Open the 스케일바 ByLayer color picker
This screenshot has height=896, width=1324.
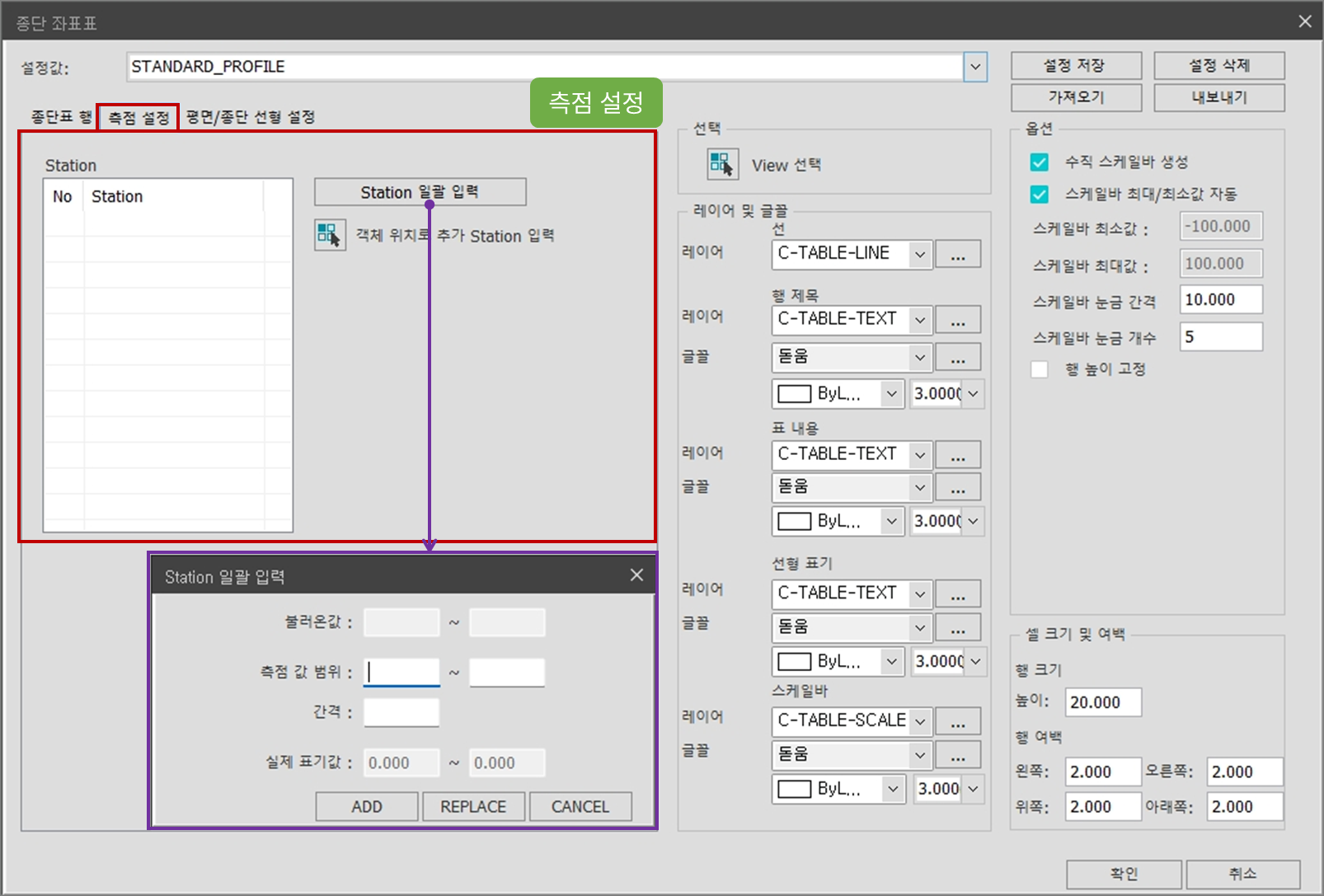pyautogui.click(x=838, y=789)
